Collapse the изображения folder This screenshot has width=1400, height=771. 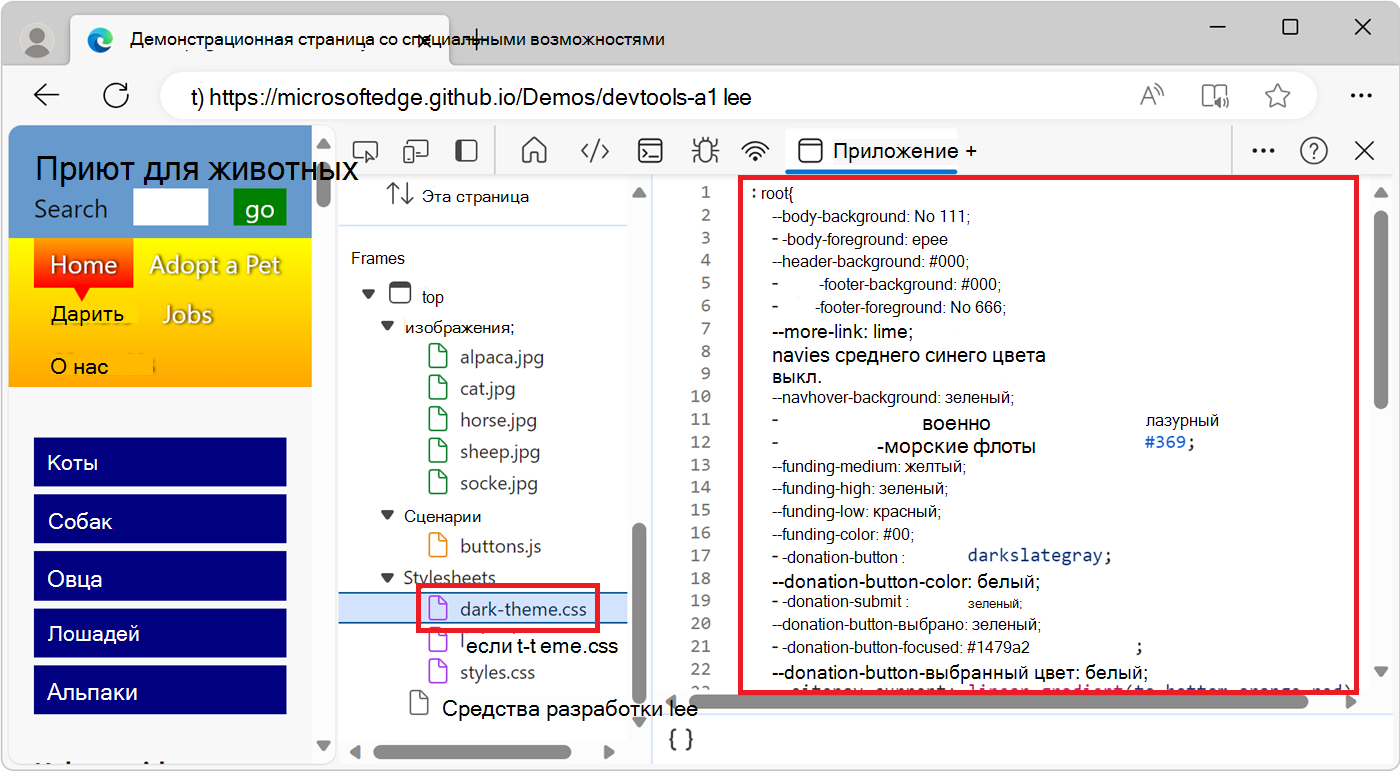click(386, 326)
